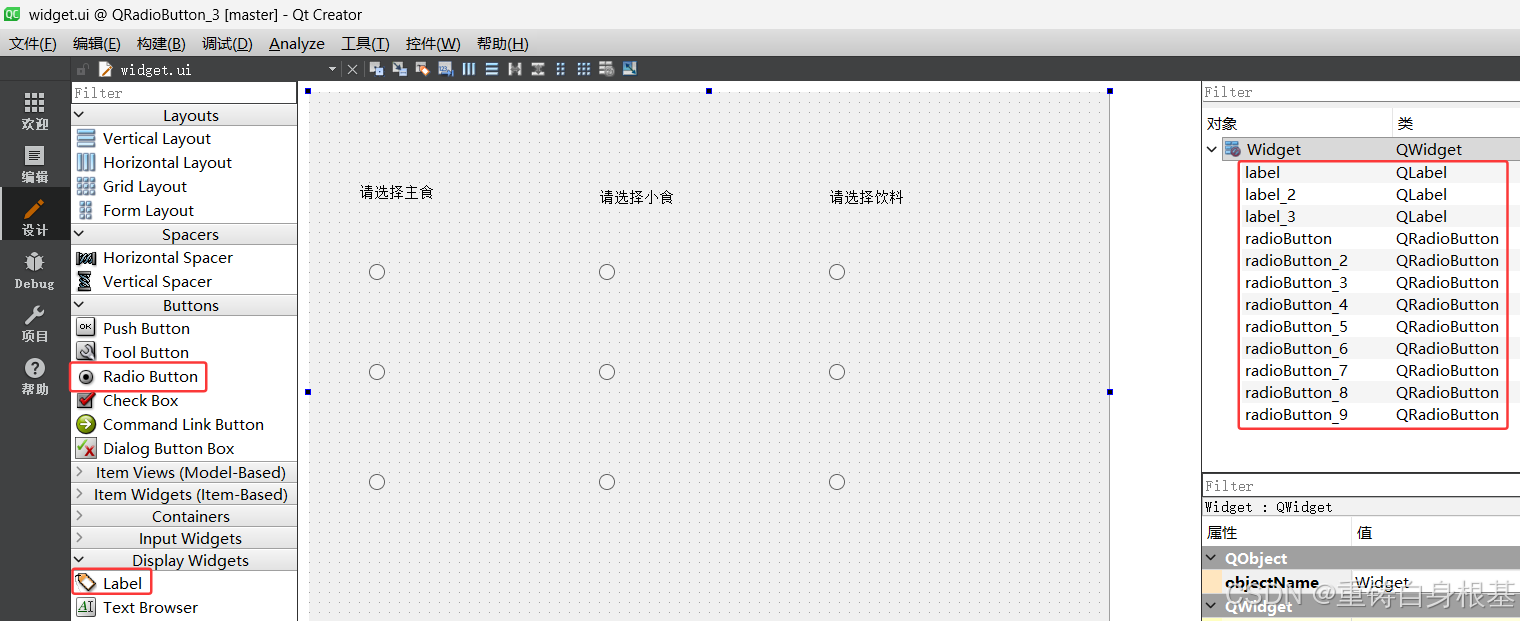Select radioButton_5 in the object inspector
The width and height of the screenshot is (1520, 621).
[1296, 326]
